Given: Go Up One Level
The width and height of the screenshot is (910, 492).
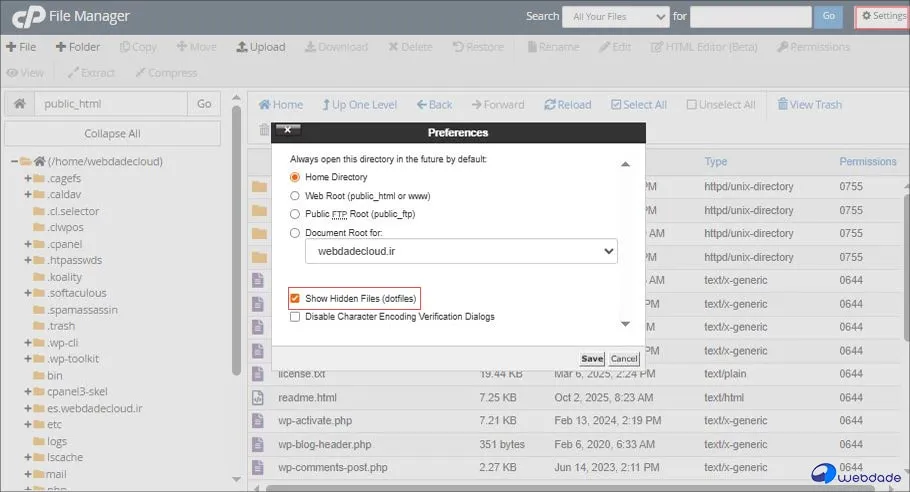Looking at the screenshot, I should pyautogui.click(x=359, y=105).
